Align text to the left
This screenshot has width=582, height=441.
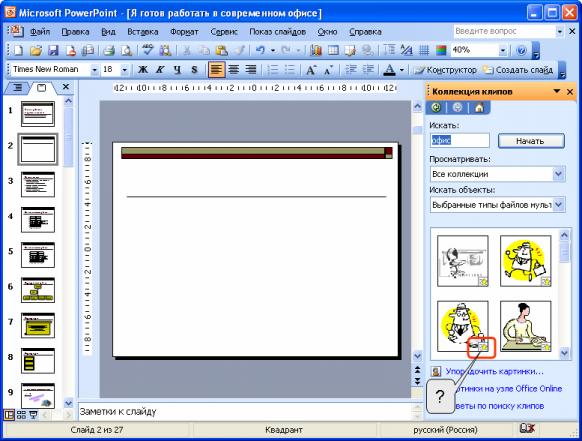pyautogui.click(x=216, y=69)
